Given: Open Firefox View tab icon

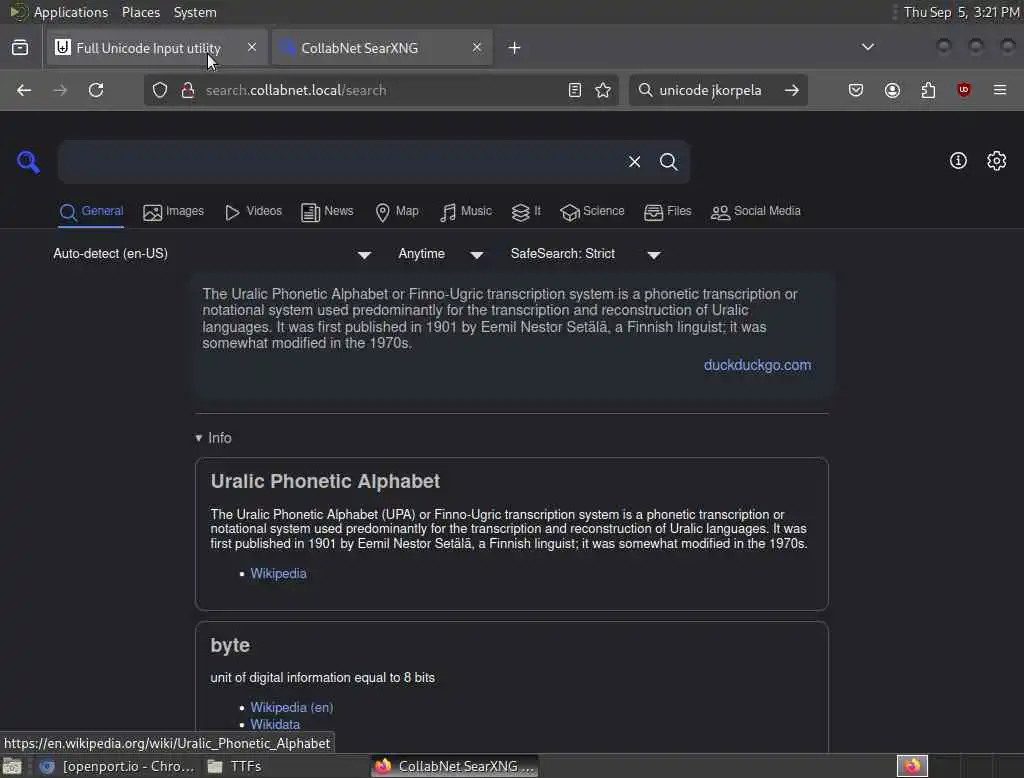Looking at the screenshot, I should click(x=20, y=48).
